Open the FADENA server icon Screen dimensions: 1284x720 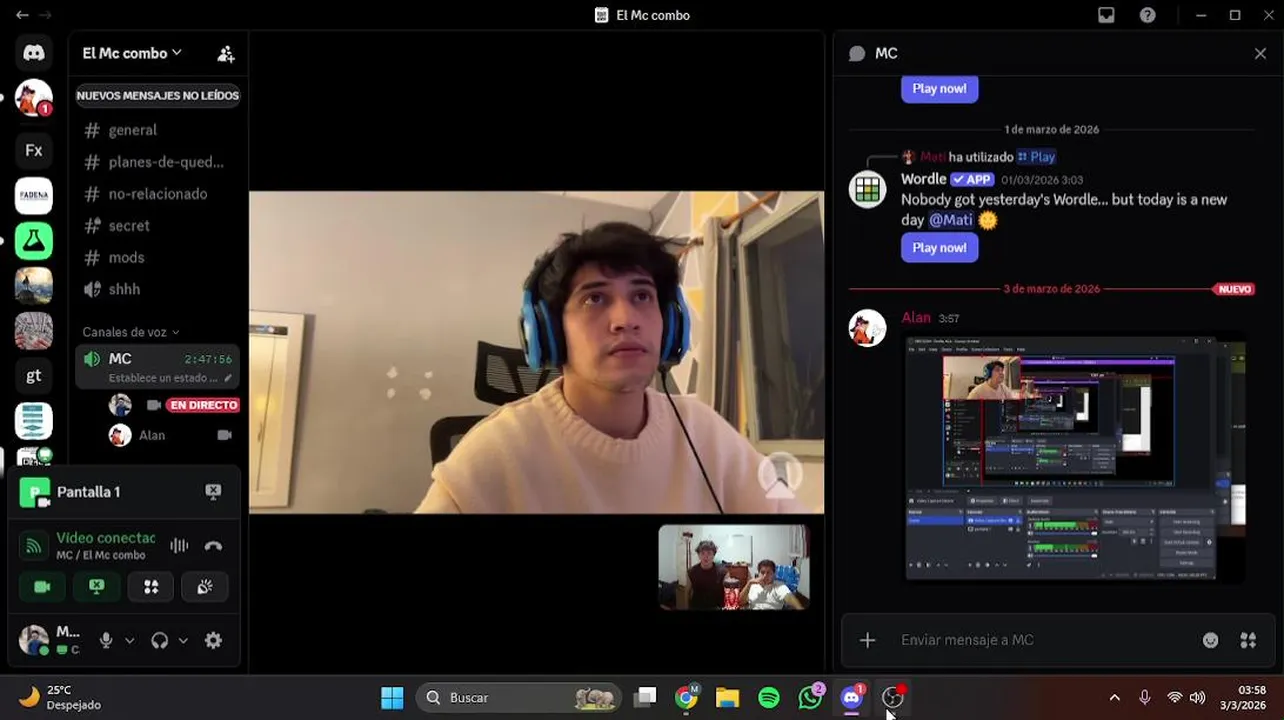point(34,195)
